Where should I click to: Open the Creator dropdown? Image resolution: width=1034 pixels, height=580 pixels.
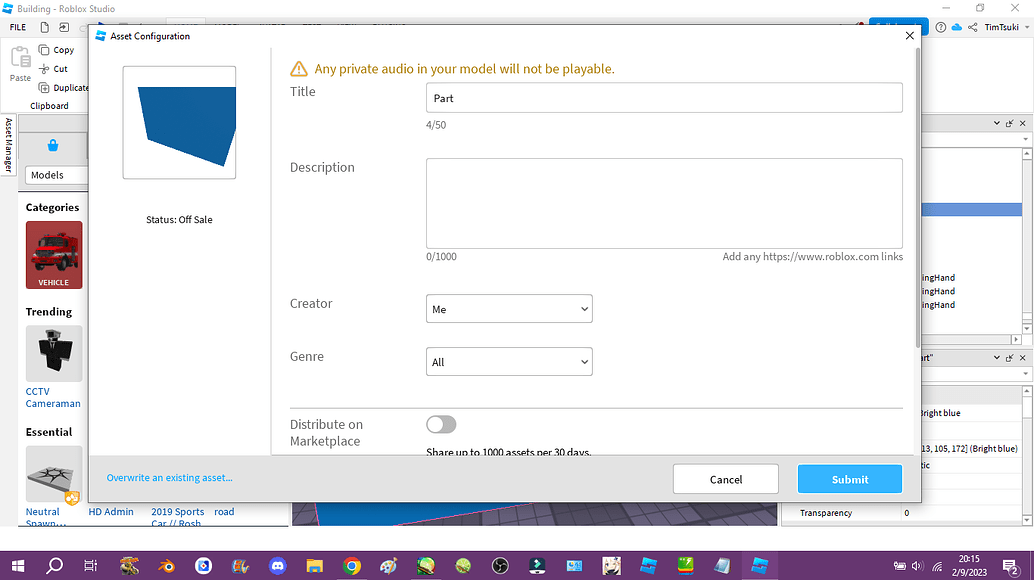tap(509, 308)
